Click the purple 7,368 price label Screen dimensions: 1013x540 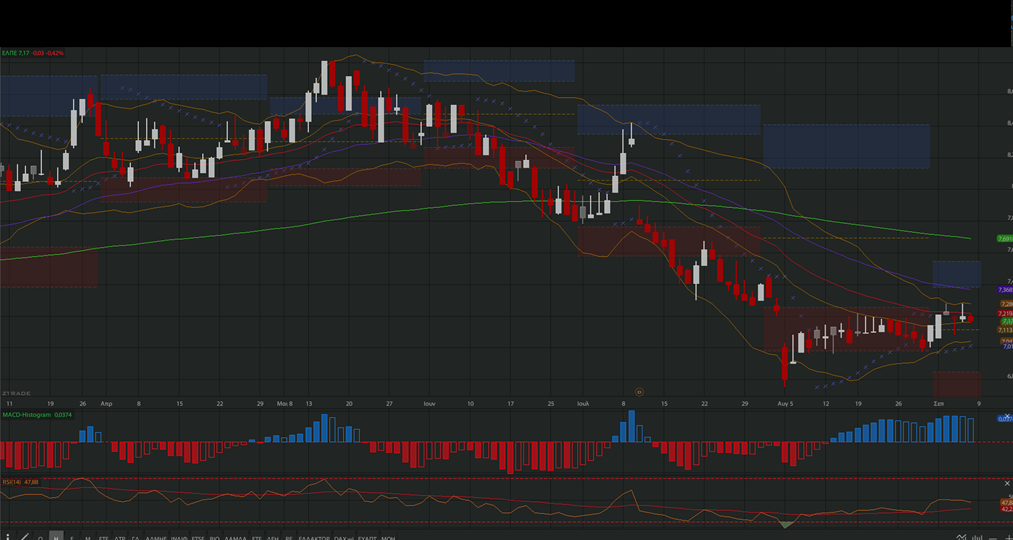1005,289
